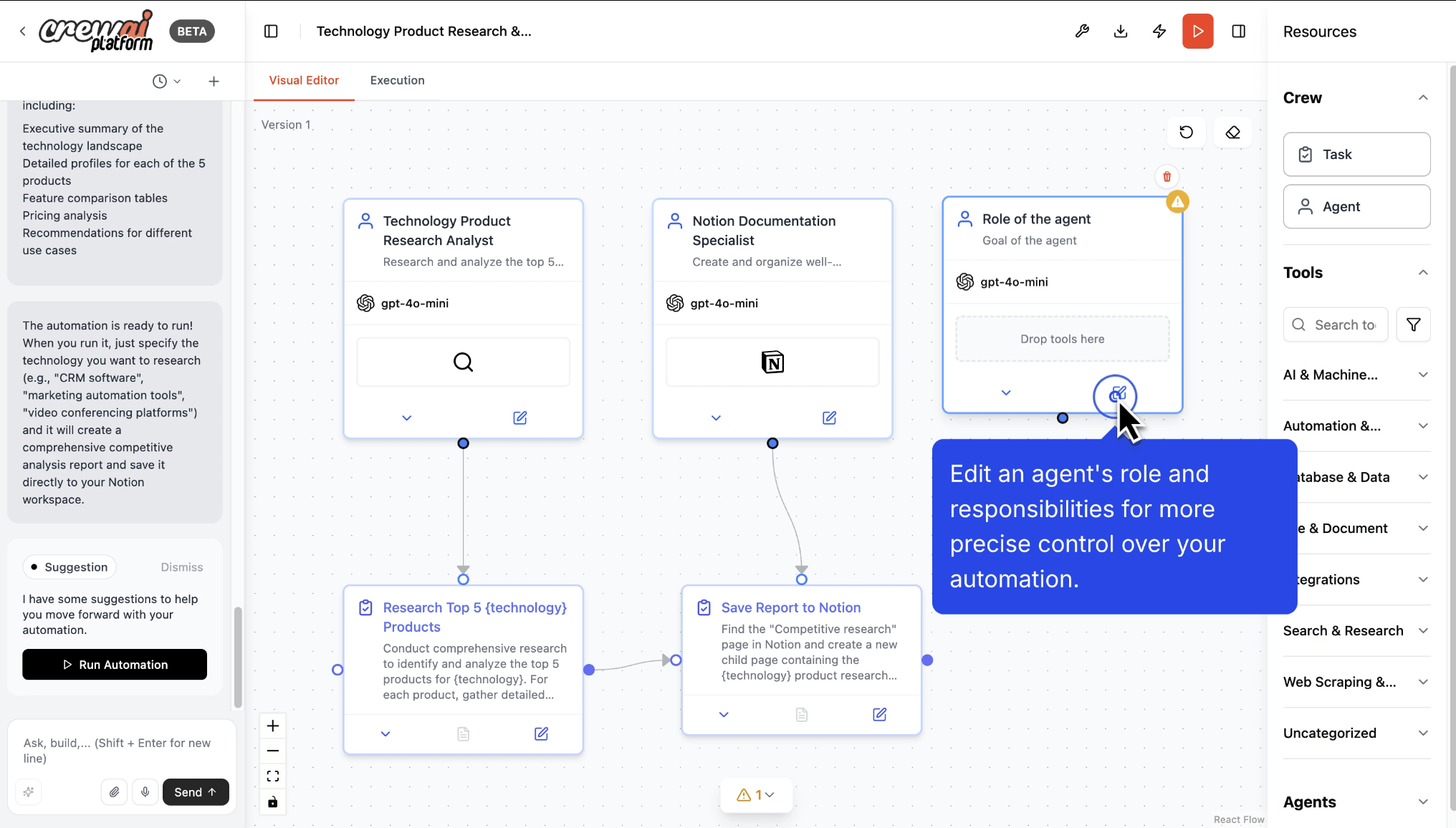1456x828 pixels.
Task: Click the microphone icon for voice input
Action: (145, 792)
